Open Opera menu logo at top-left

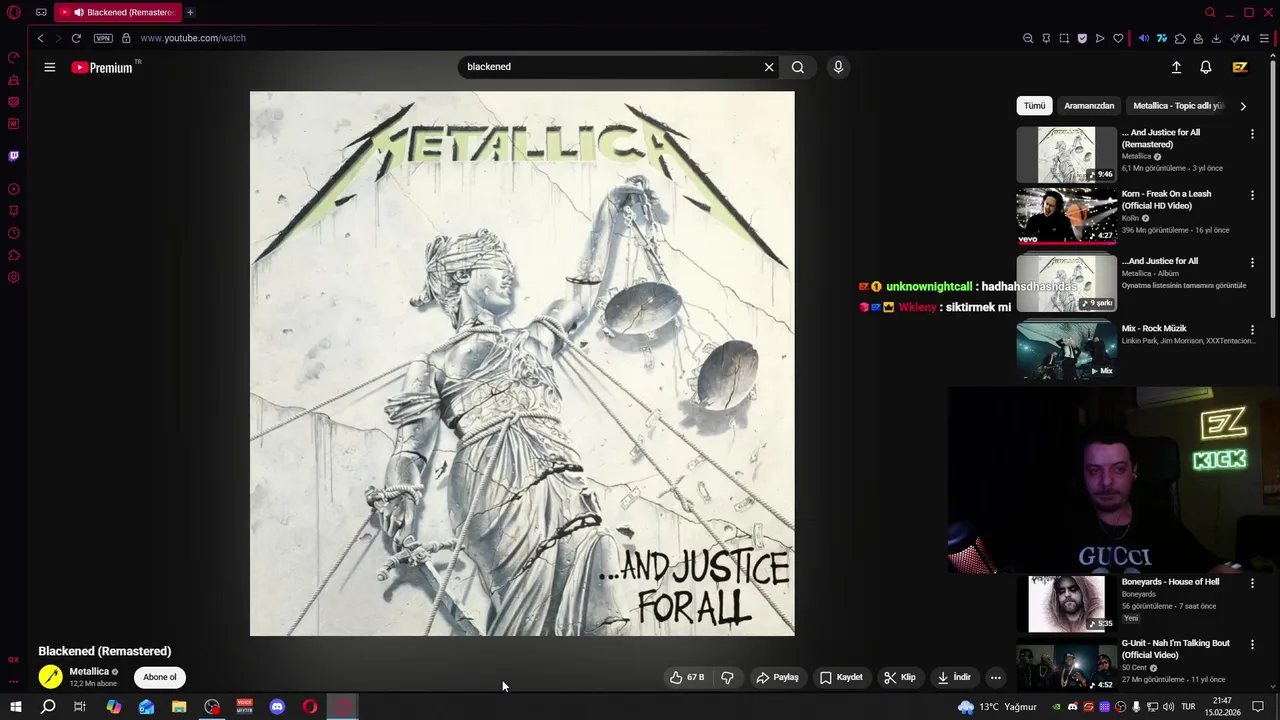[x=14, y=12]
